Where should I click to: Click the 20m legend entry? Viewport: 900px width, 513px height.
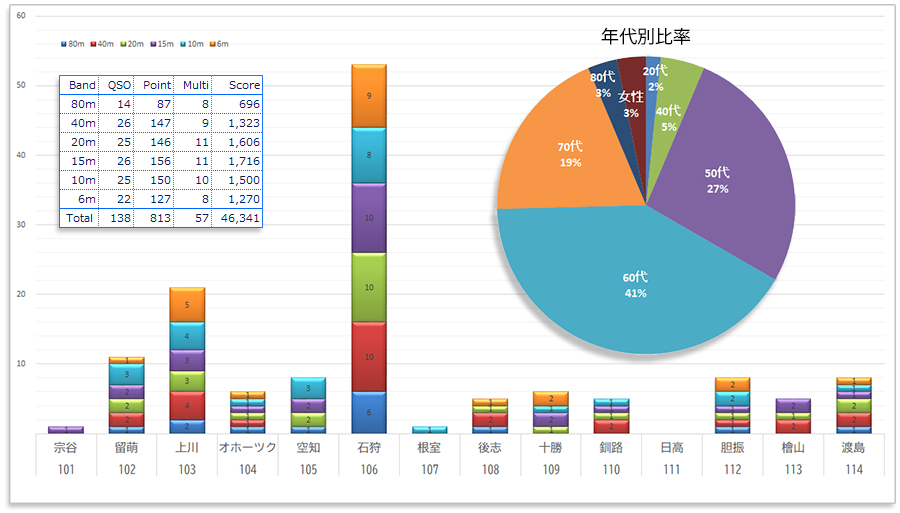(131, 44)
